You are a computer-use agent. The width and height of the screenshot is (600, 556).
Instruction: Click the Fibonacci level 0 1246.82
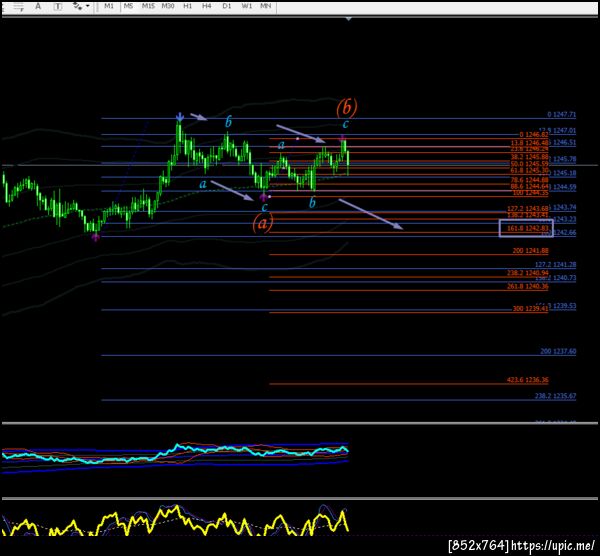[534, 135]
